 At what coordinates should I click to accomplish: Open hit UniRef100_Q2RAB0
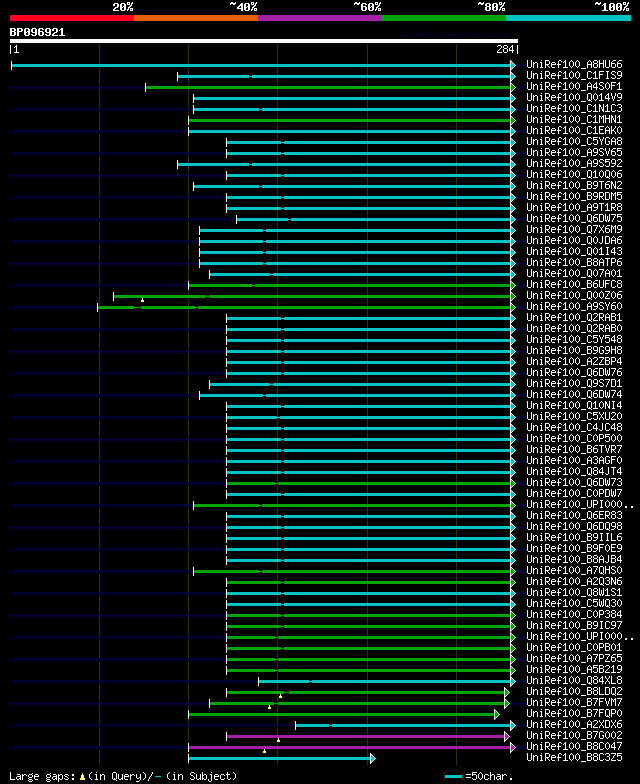574,328
